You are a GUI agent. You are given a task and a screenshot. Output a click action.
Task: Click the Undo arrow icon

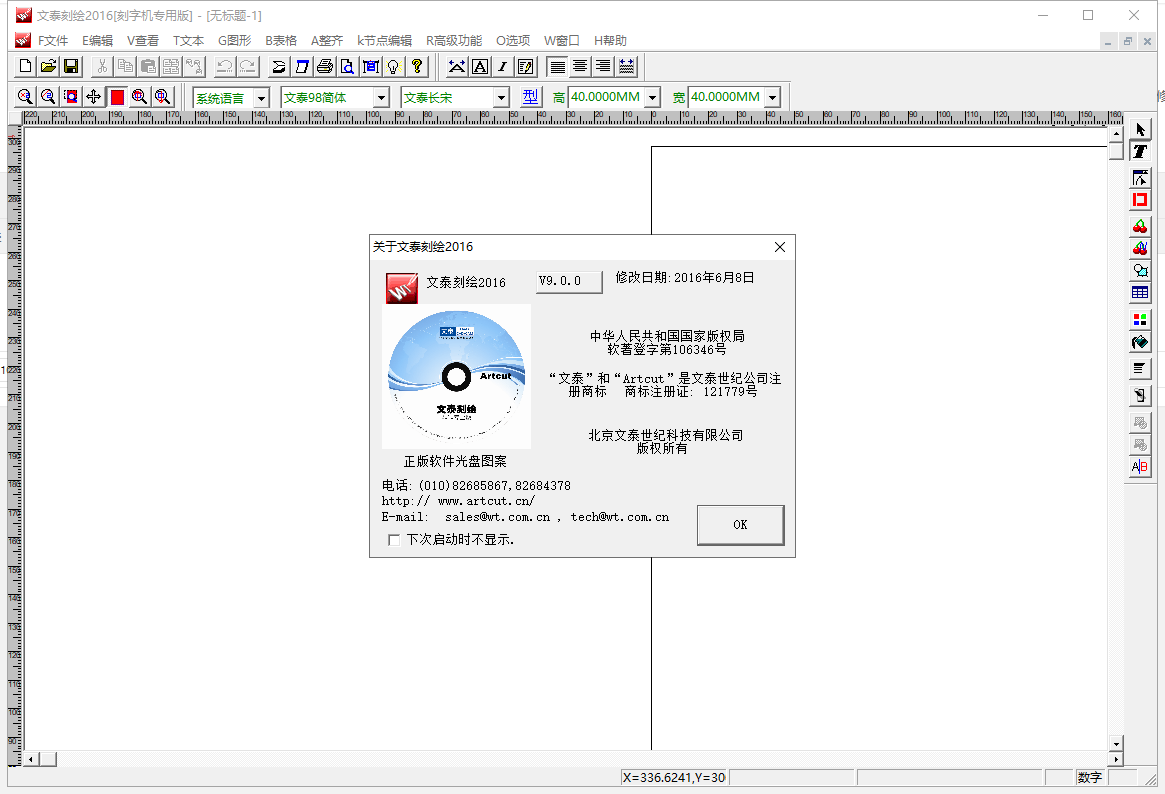(x=224, y=66)
